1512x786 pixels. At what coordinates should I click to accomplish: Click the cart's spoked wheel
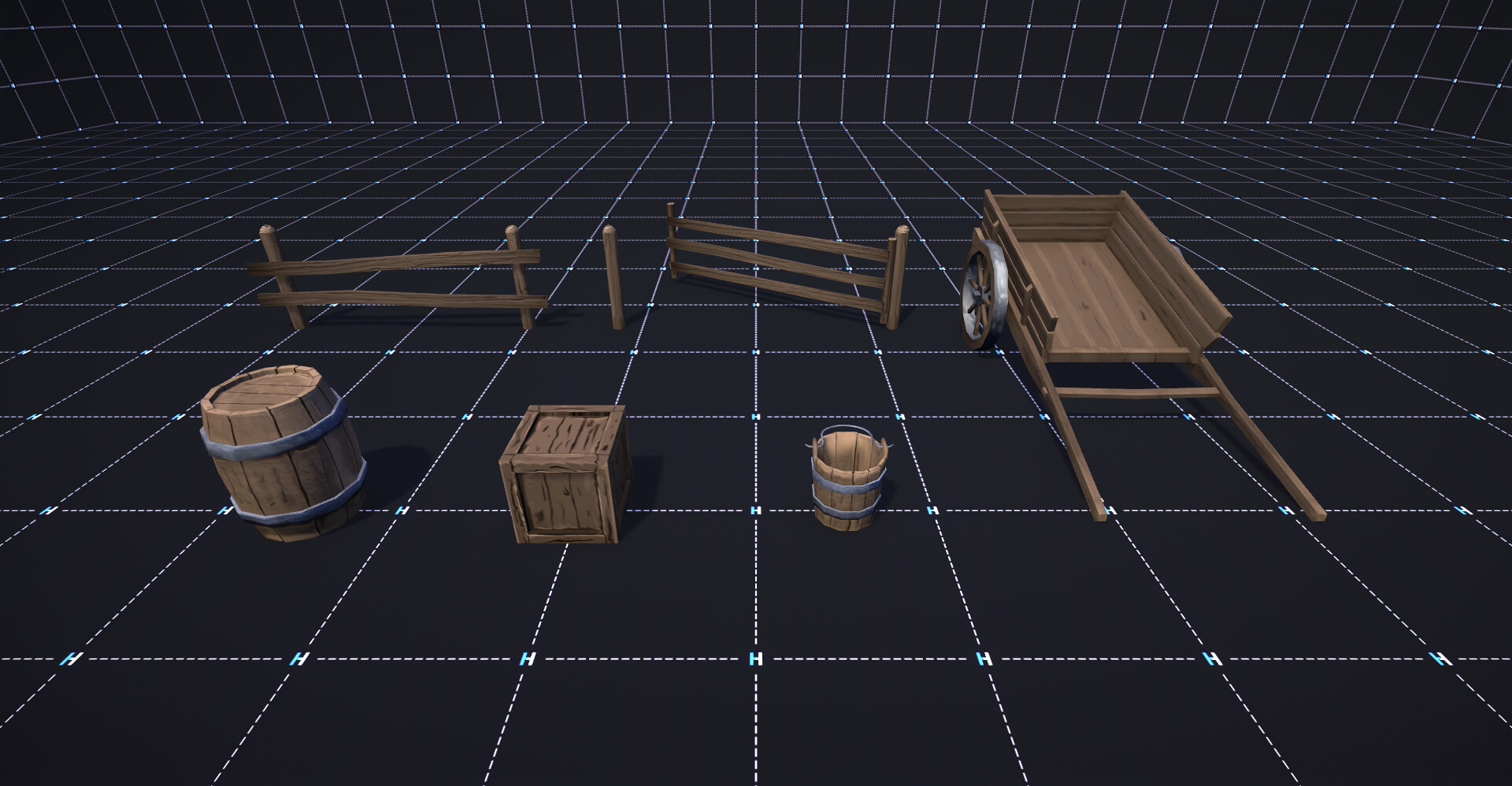[x=983, y=293]
